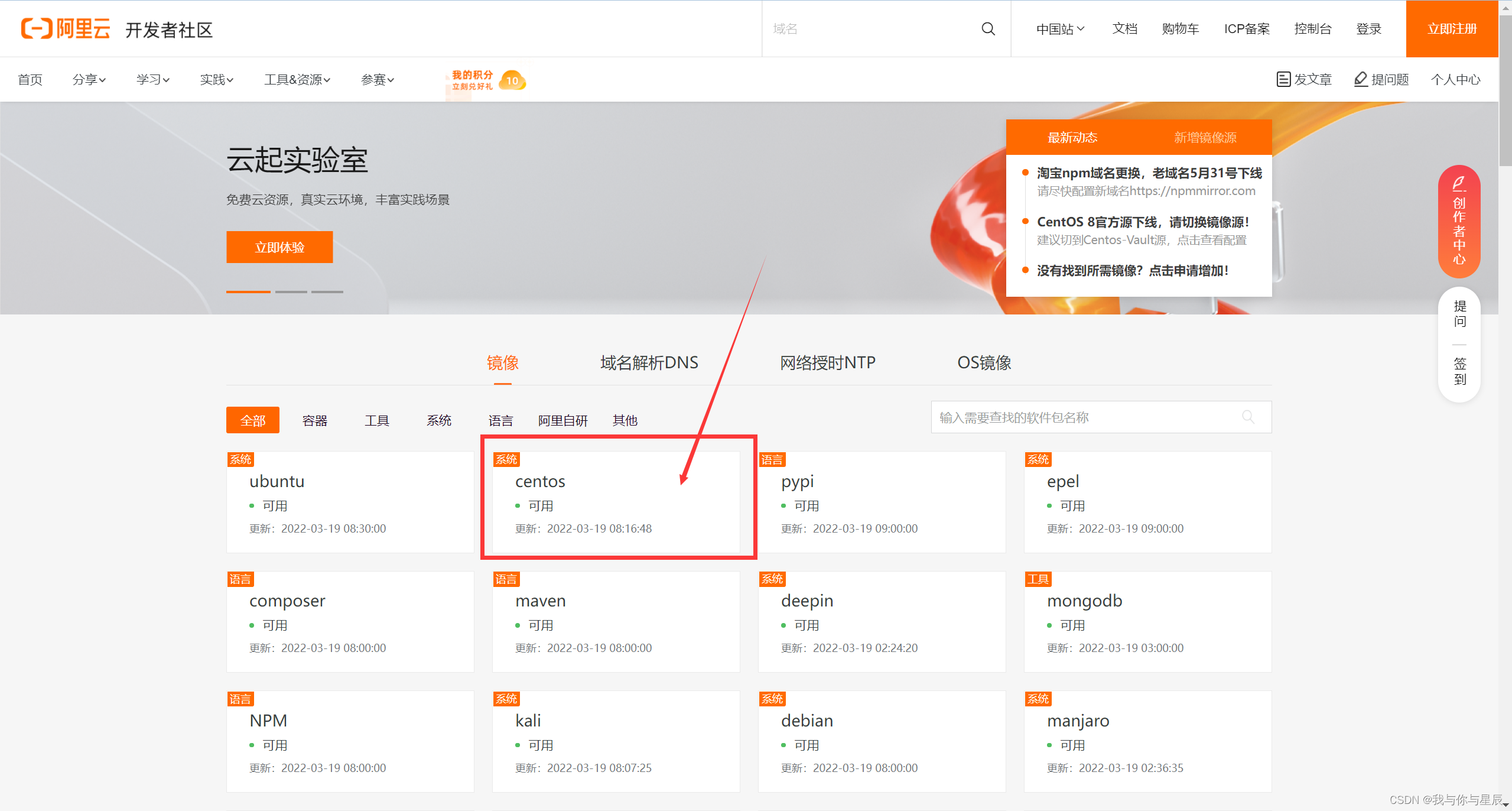Image resolution: width=1512 pixels, height=811 pixels.
Task: Click the Aliyun logo icon
Action: pos(37,28)
